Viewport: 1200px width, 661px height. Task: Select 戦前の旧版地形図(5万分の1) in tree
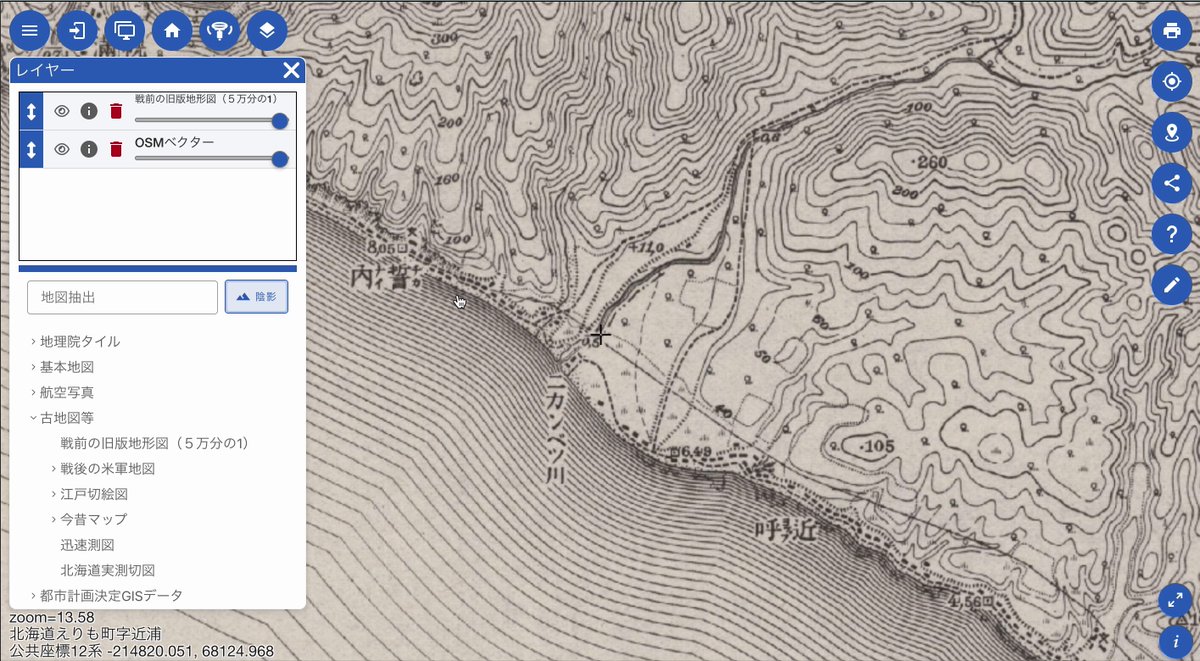(154, 443)
